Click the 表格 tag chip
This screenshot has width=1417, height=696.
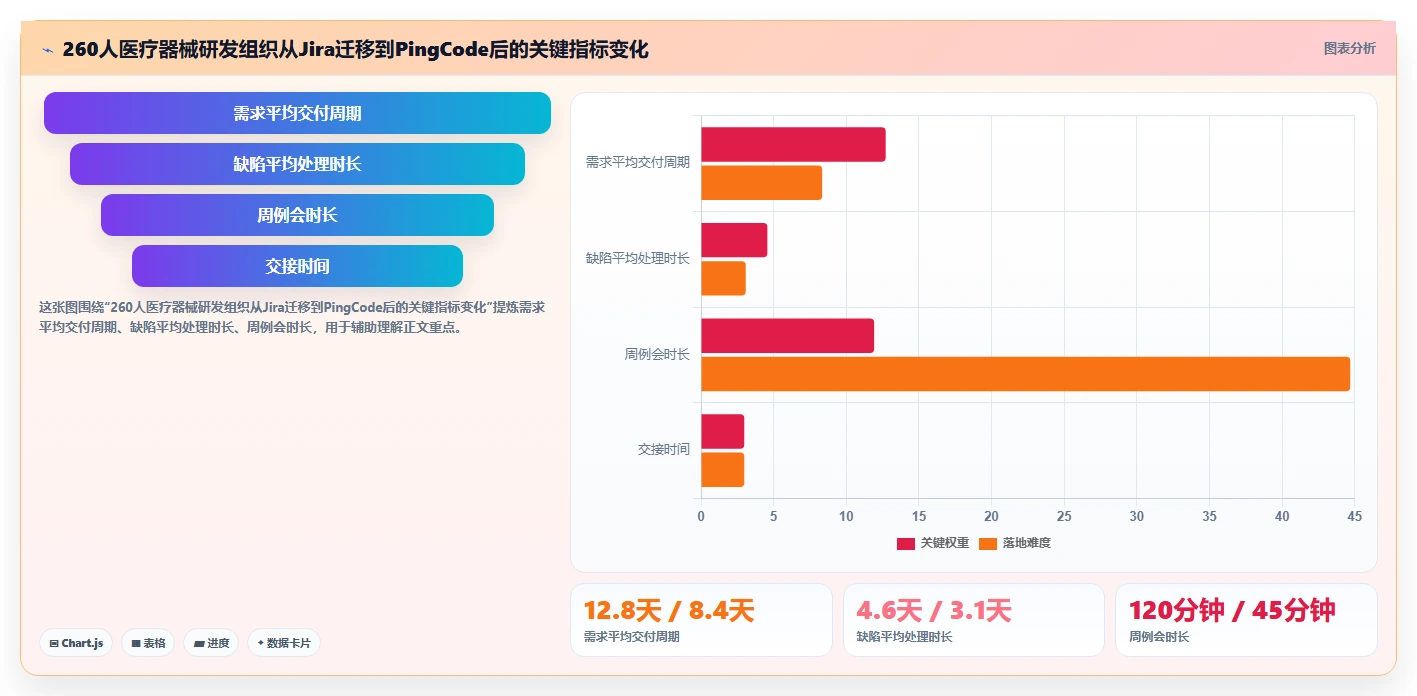[148, 643]
